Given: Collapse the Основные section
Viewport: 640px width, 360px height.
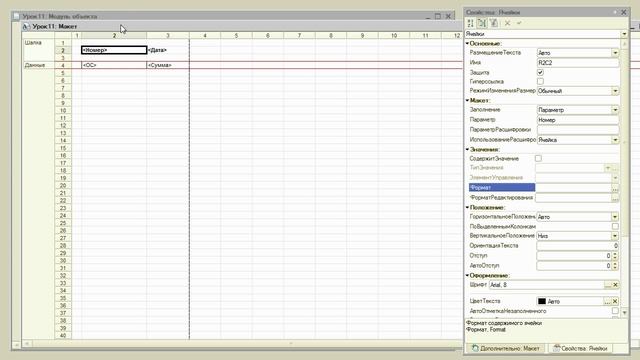Looking at the screenshot, I should coord(467,43).
